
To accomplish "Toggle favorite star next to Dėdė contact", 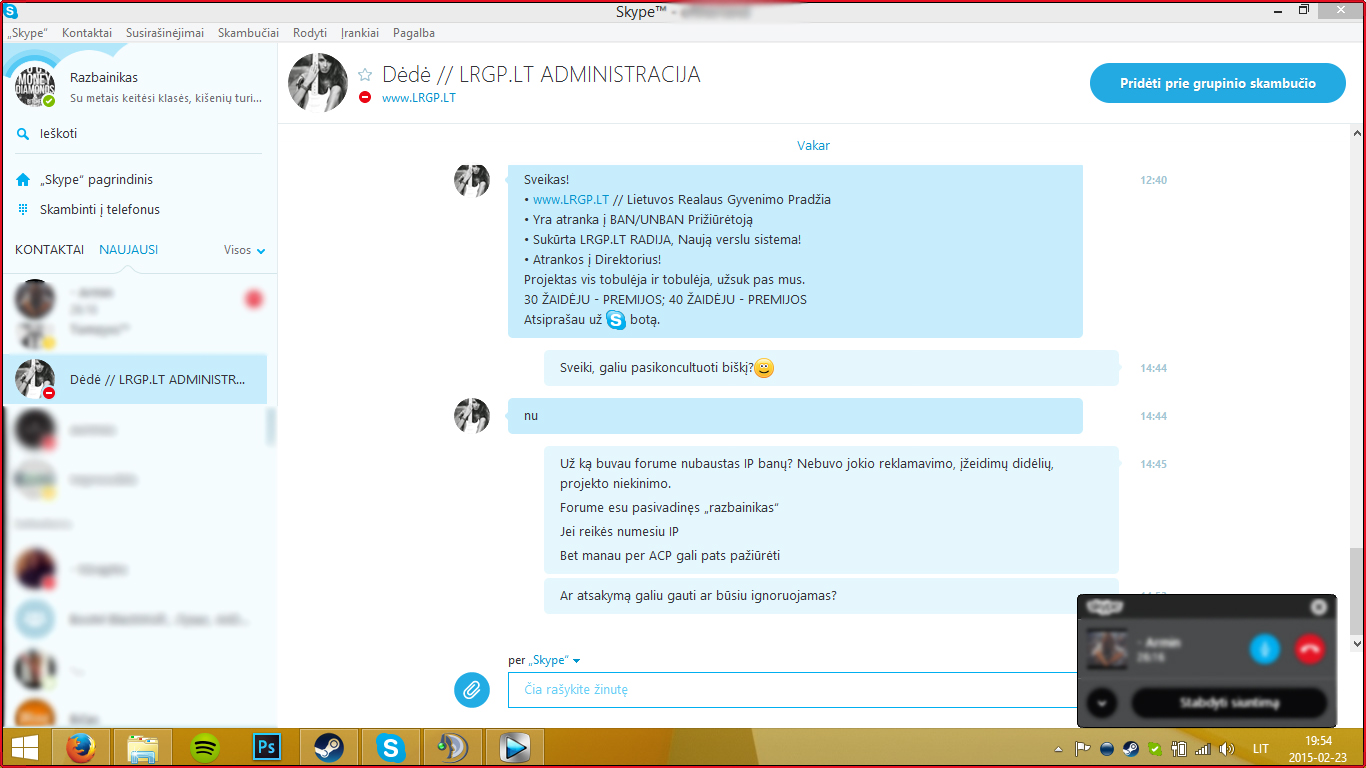I will 365,75.
